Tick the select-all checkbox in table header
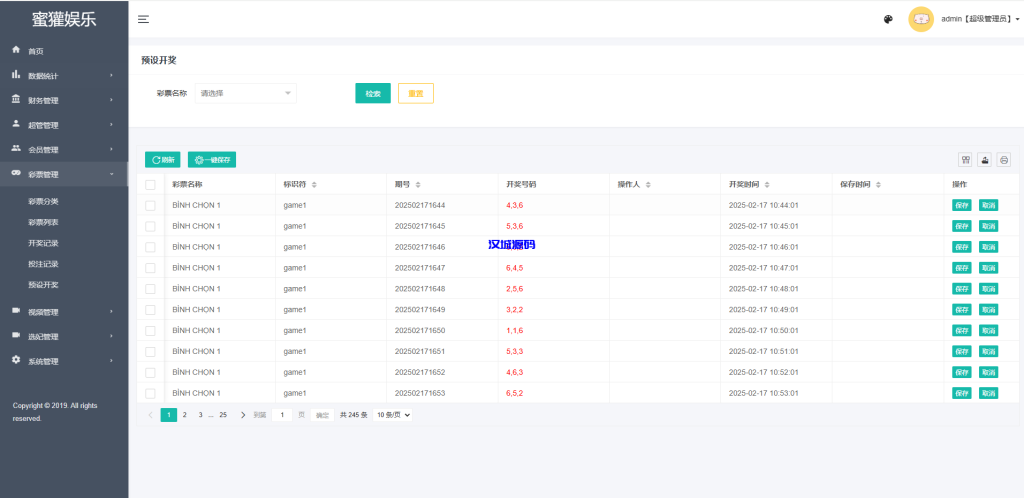 click(150, 185)
